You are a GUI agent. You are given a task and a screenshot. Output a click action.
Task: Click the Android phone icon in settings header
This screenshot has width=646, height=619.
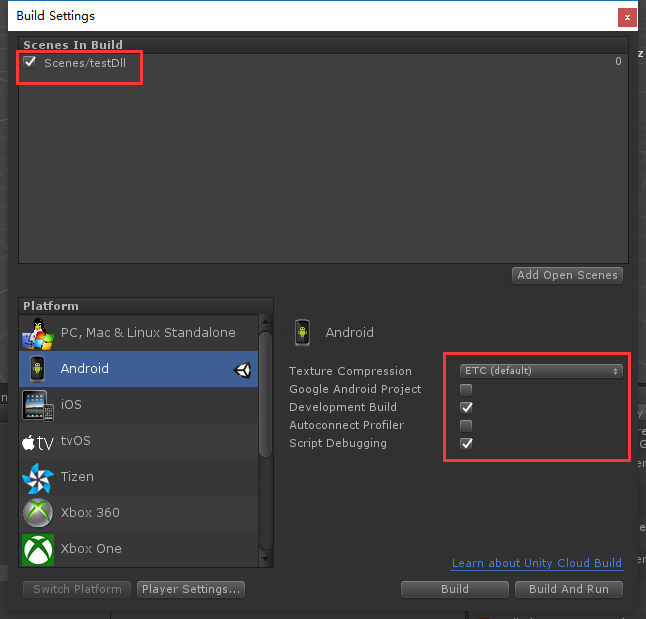point(302,333)
